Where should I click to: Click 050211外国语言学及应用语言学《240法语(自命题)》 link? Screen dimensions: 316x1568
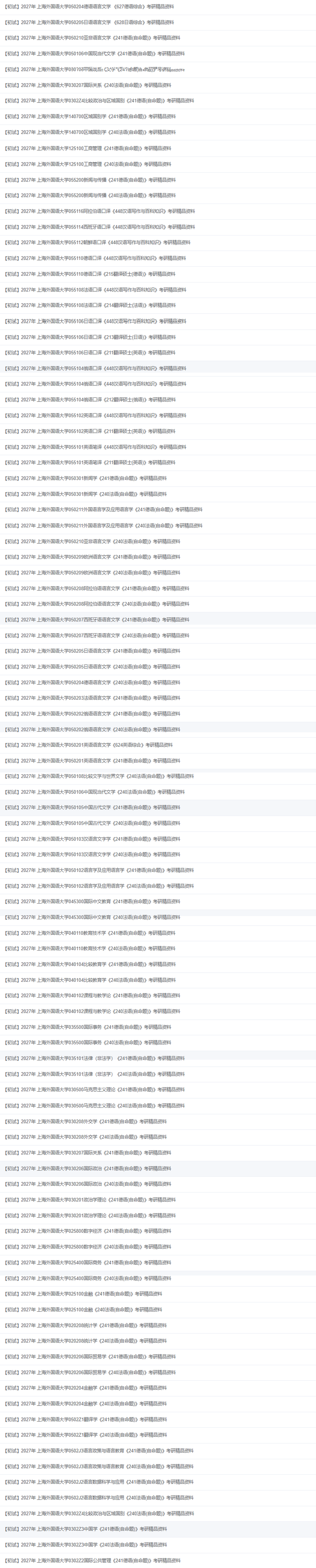click(104, 525)
